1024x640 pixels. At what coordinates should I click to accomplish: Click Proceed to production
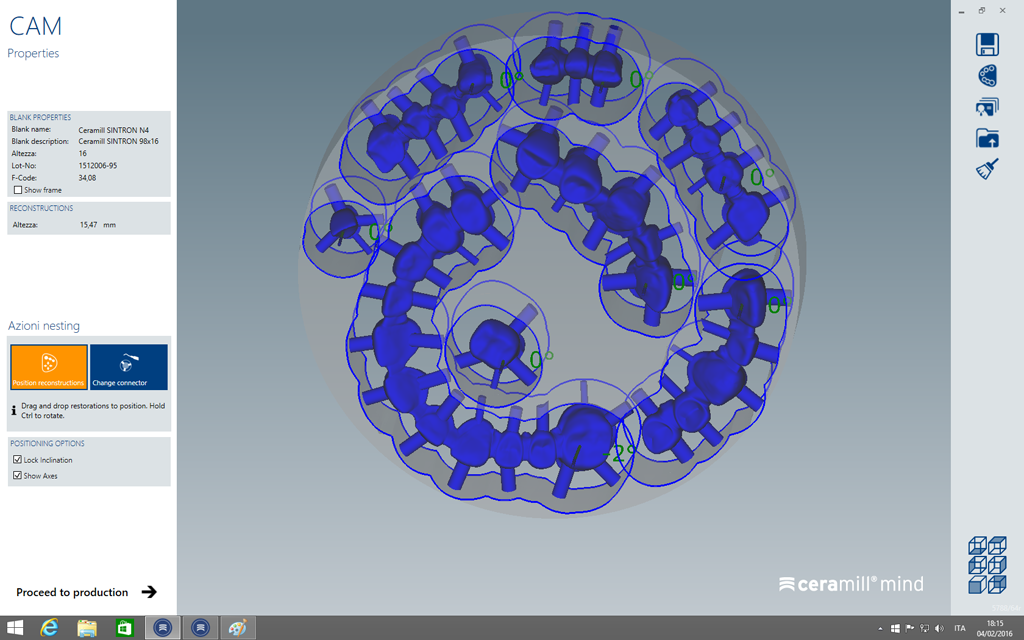pyautogui.click(x=86, y=592)
